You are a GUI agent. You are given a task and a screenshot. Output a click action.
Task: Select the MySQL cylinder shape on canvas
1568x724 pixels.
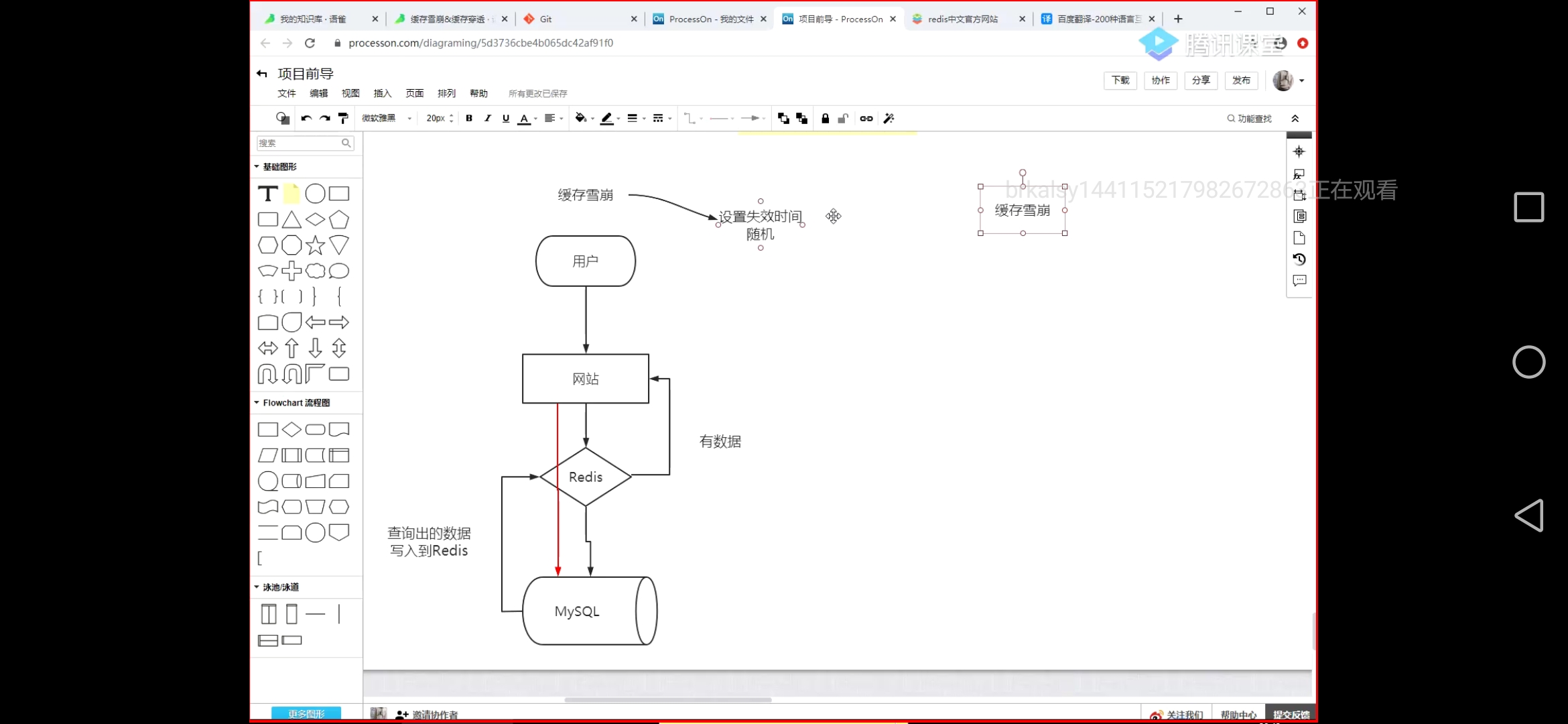[x=590, y=611]
